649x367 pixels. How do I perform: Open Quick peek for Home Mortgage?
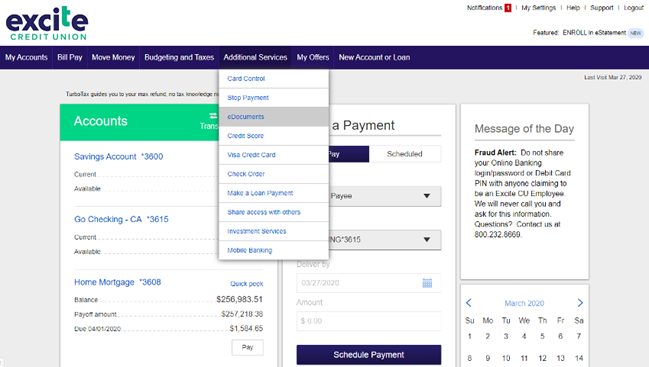(247, 284)
